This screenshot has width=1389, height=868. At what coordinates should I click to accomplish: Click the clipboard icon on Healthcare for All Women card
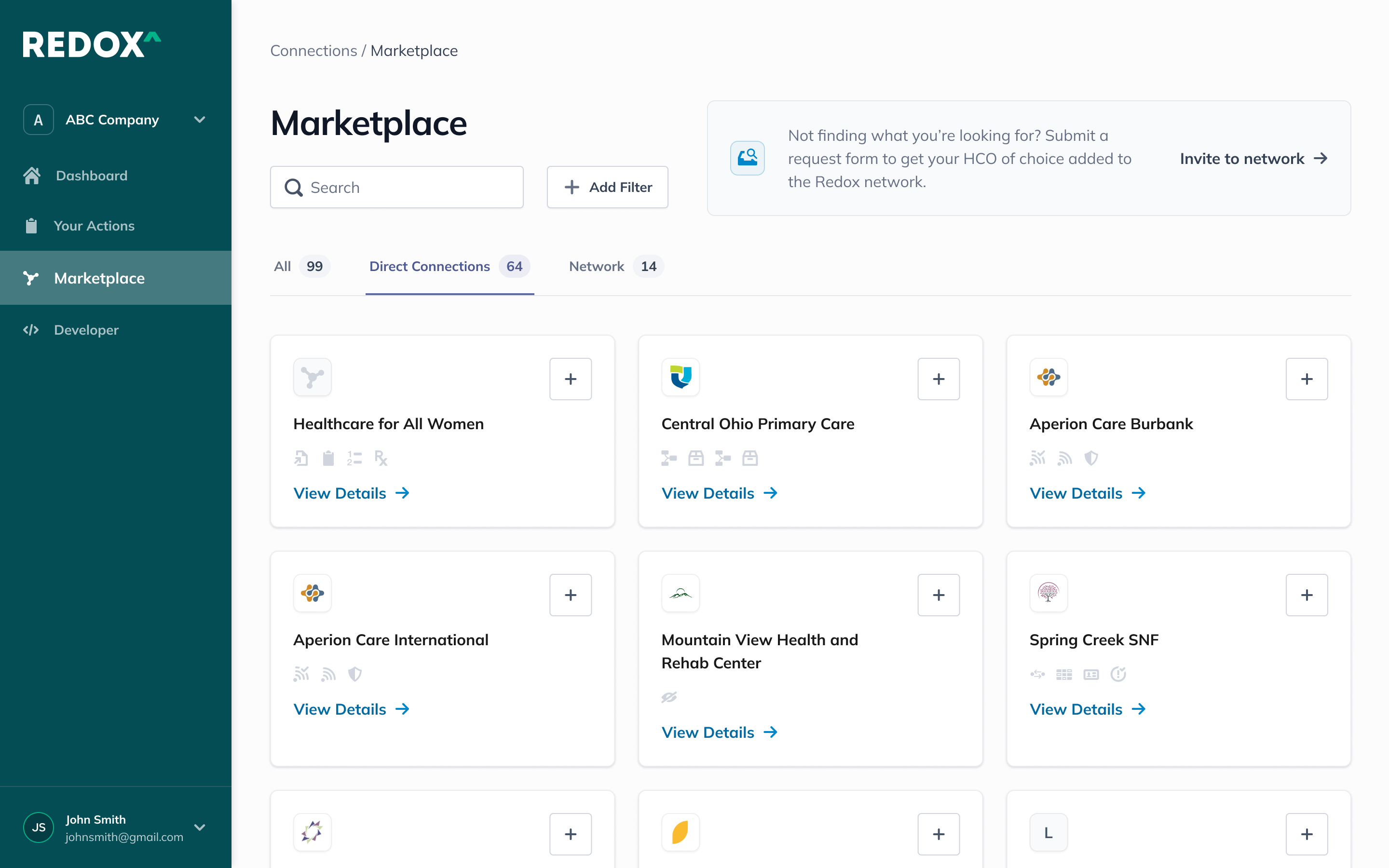pyautogui.click(x=328, y=458)
